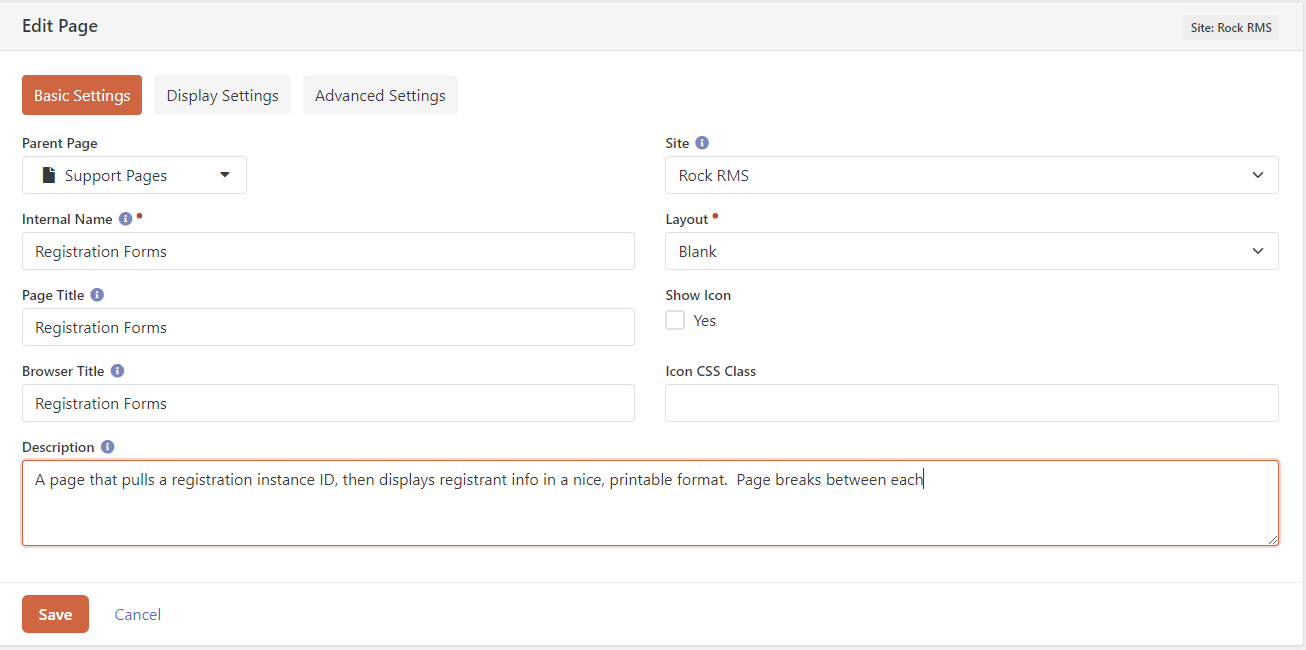This screenshot has width=1306, height=650.
Task: Click the Browser Title input field
Action: click(x=328, y=403)
